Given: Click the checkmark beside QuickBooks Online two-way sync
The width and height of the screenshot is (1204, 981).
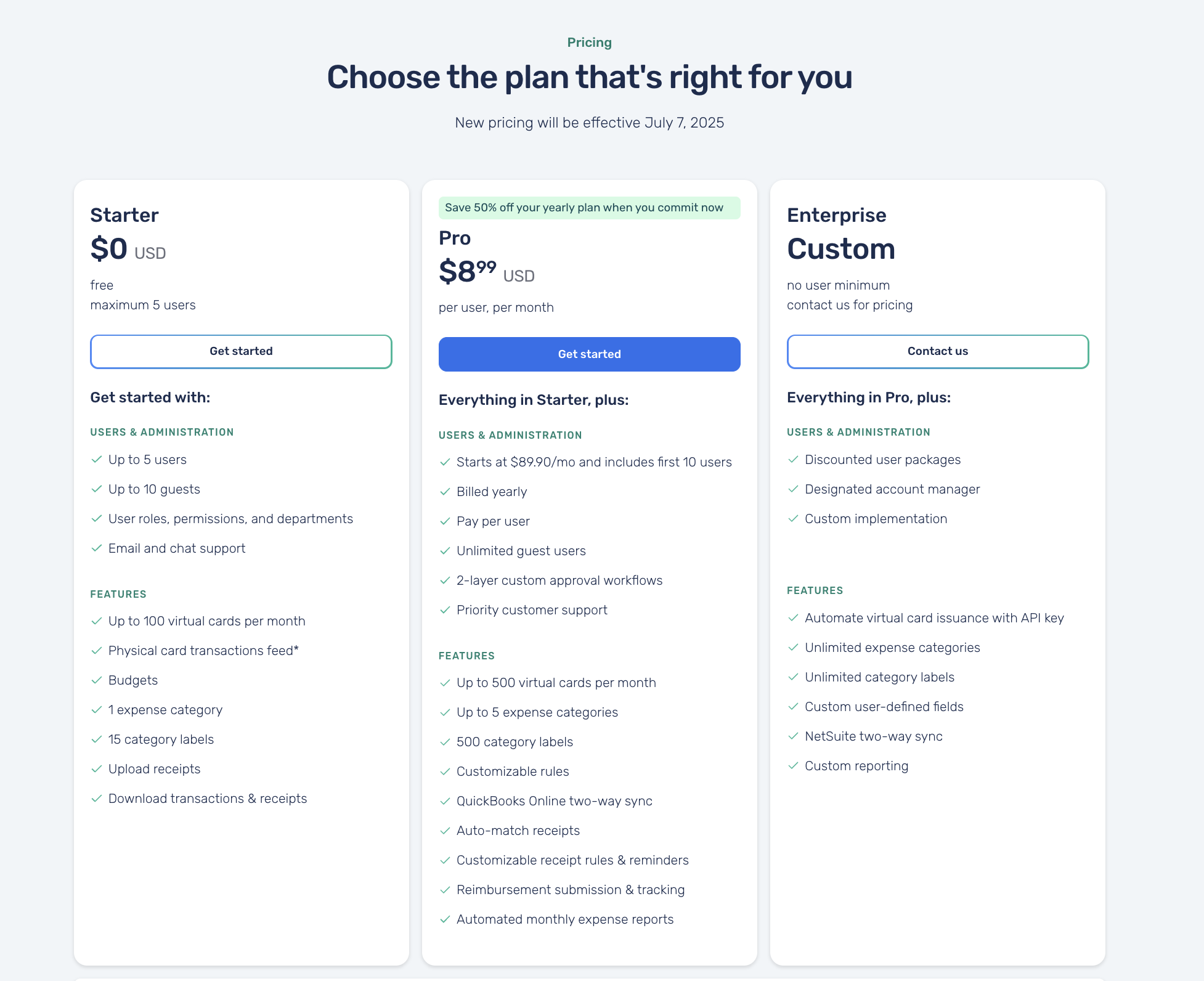Looking at the screenshot, I should [445, 801].
